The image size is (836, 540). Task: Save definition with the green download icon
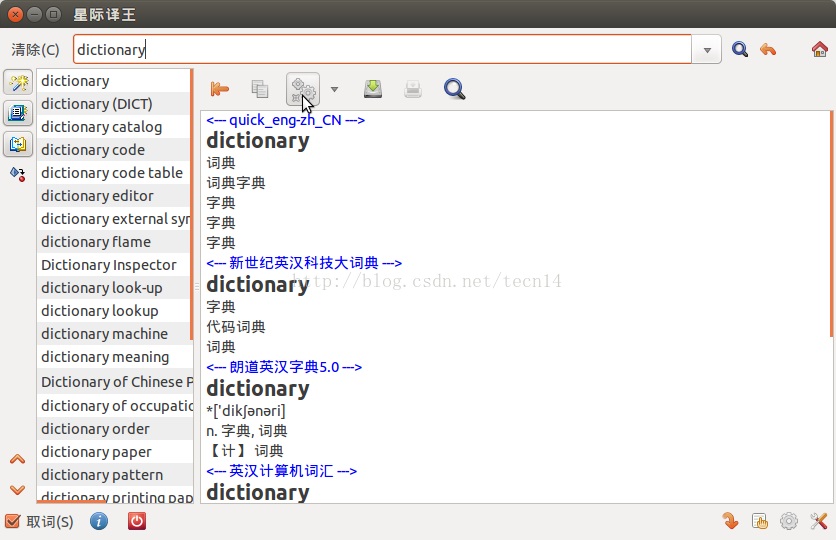(373, 89)
